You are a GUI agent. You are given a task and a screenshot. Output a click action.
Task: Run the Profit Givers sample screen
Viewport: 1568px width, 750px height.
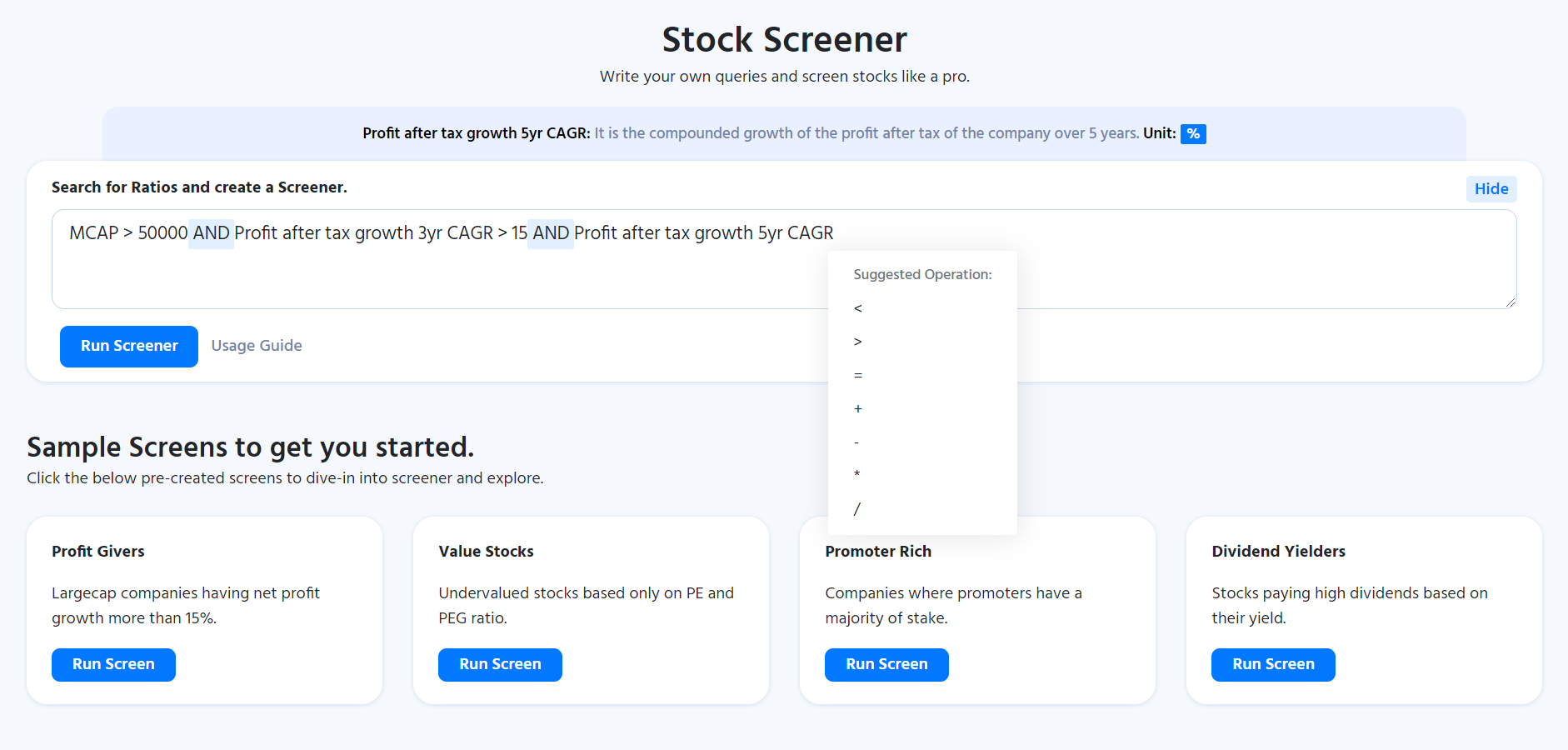pos(113,664)
